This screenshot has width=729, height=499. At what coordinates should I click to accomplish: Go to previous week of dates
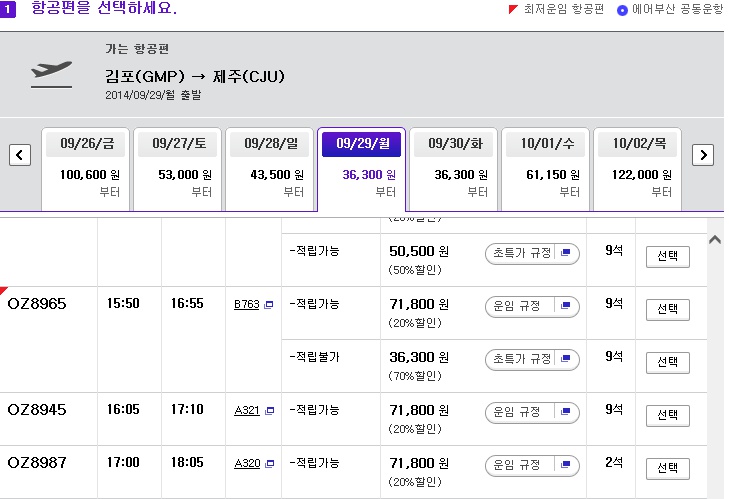[20, 155]
